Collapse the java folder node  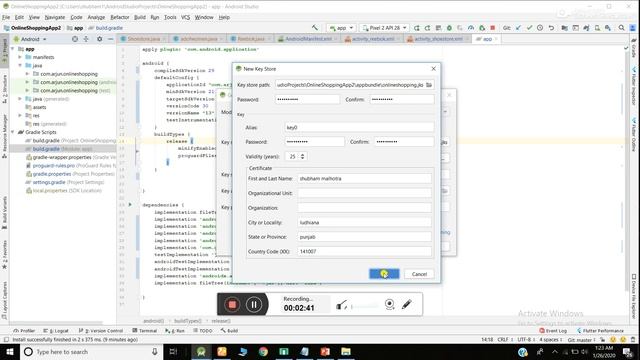tap(20, 65)
